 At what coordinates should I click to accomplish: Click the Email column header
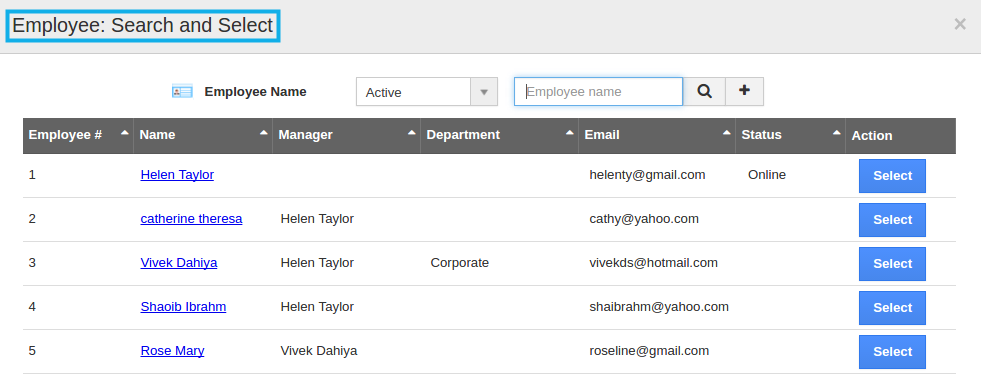pos(657,135)
